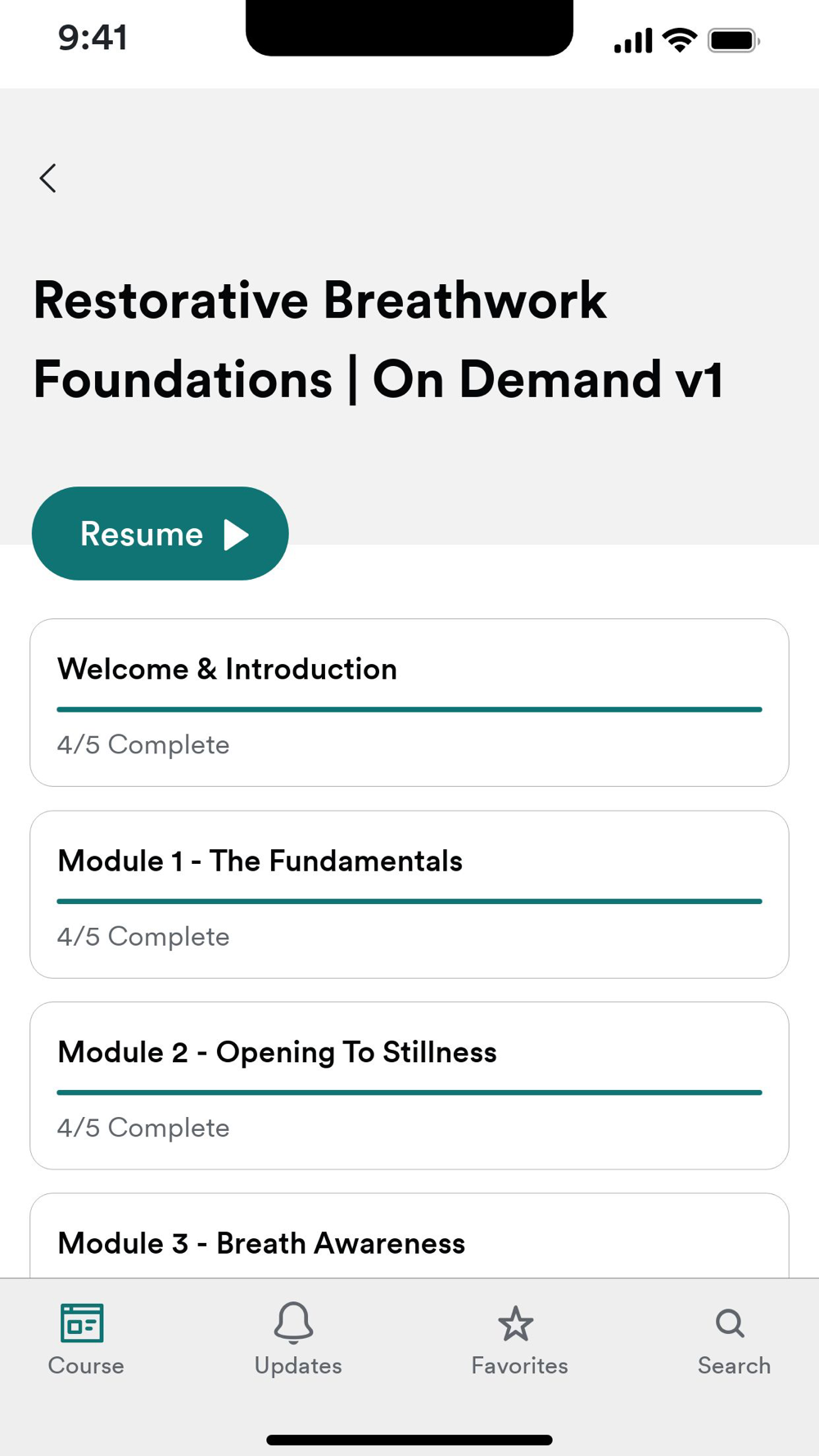
Task: Open the Updates bell icon
Action: 293,1323
